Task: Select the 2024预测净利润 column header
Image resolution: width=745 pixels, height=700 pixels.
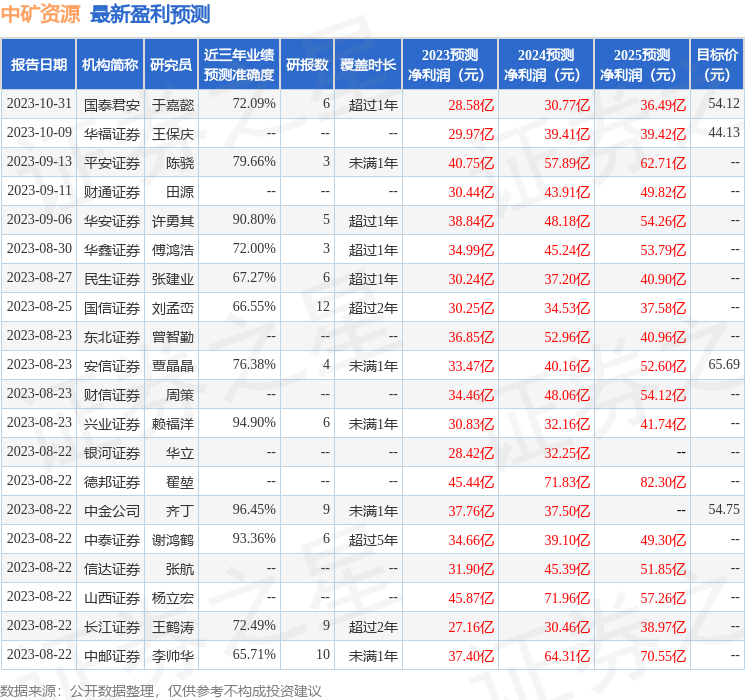Action: tap(546, 64)
